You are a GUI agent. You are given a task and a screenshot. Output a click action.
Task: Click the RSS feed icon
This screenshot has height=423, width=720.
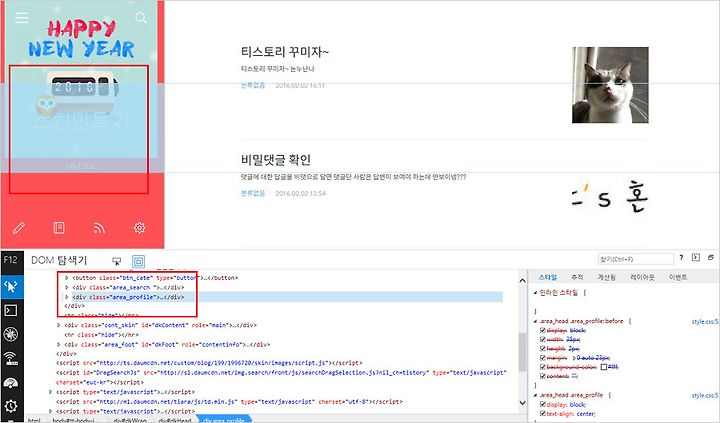click(99, 228)
